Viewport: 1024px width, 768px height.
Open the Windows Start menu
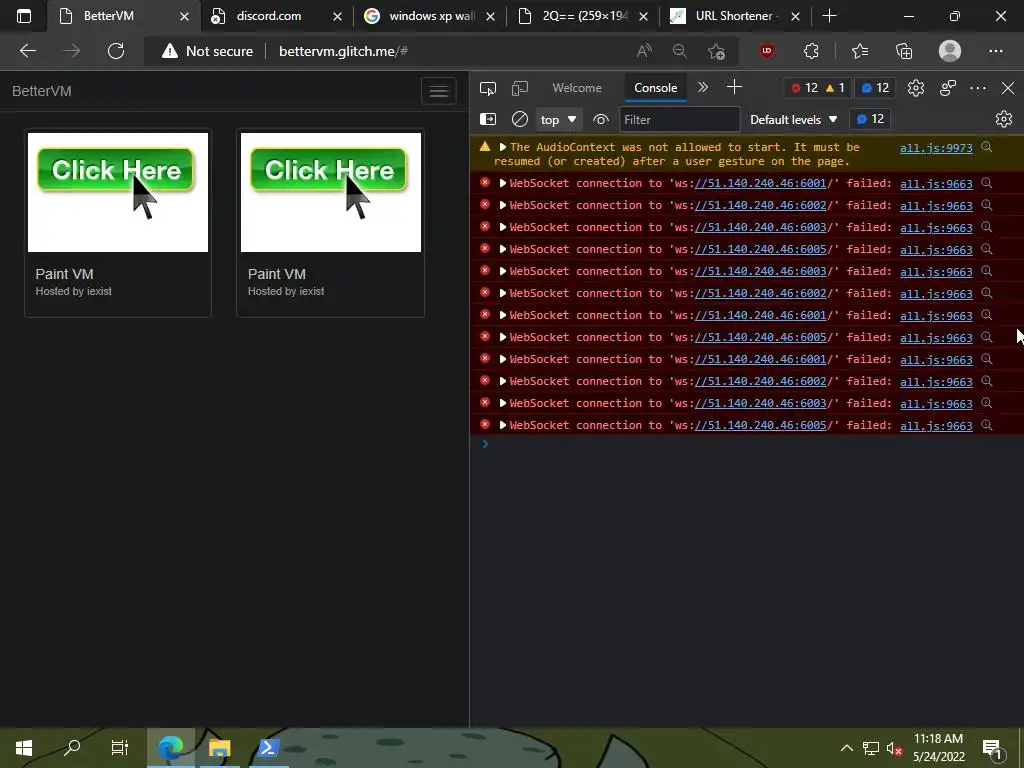(x=24, y=747)
